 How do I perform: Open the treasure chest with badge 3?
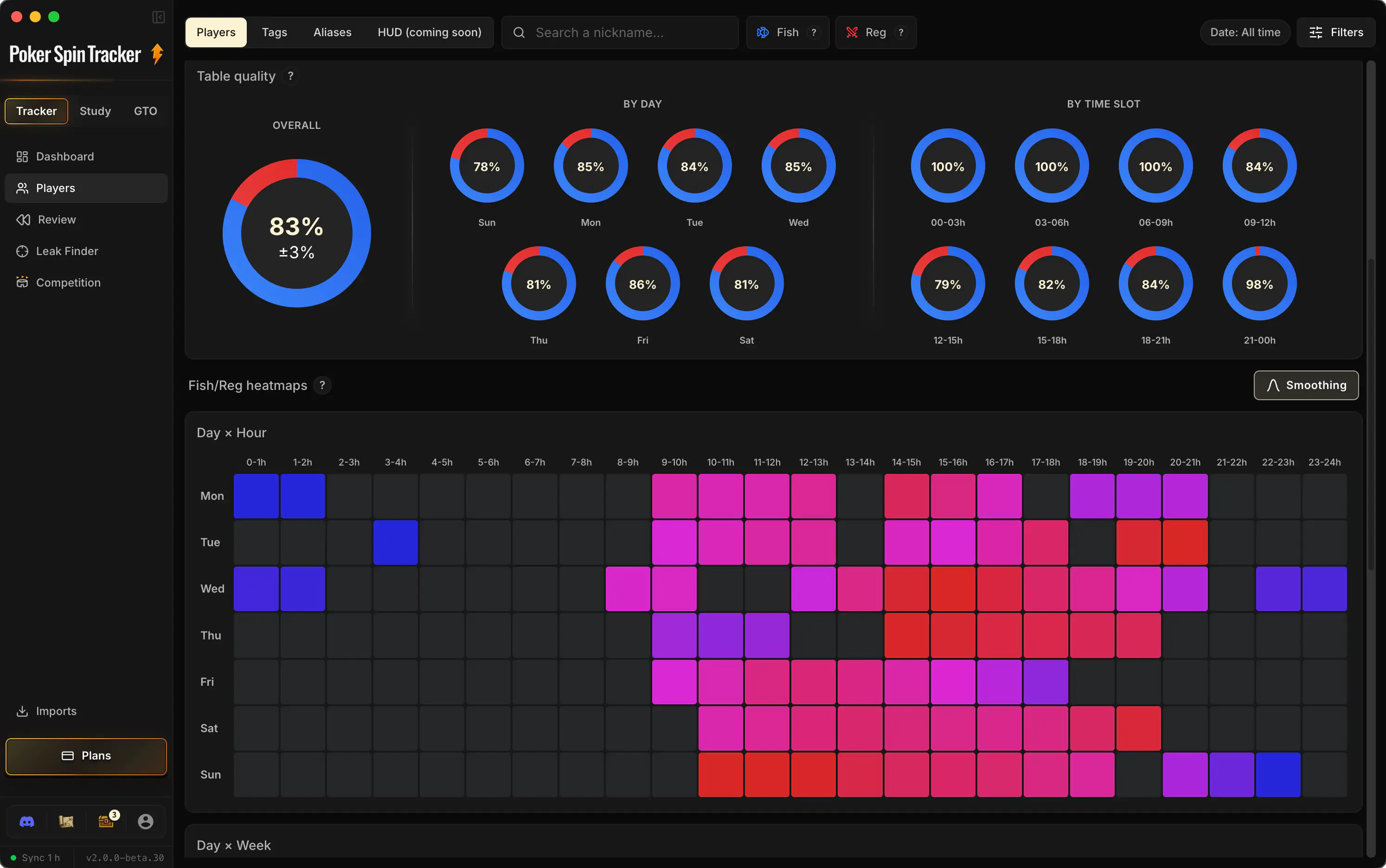pos(106,822)
